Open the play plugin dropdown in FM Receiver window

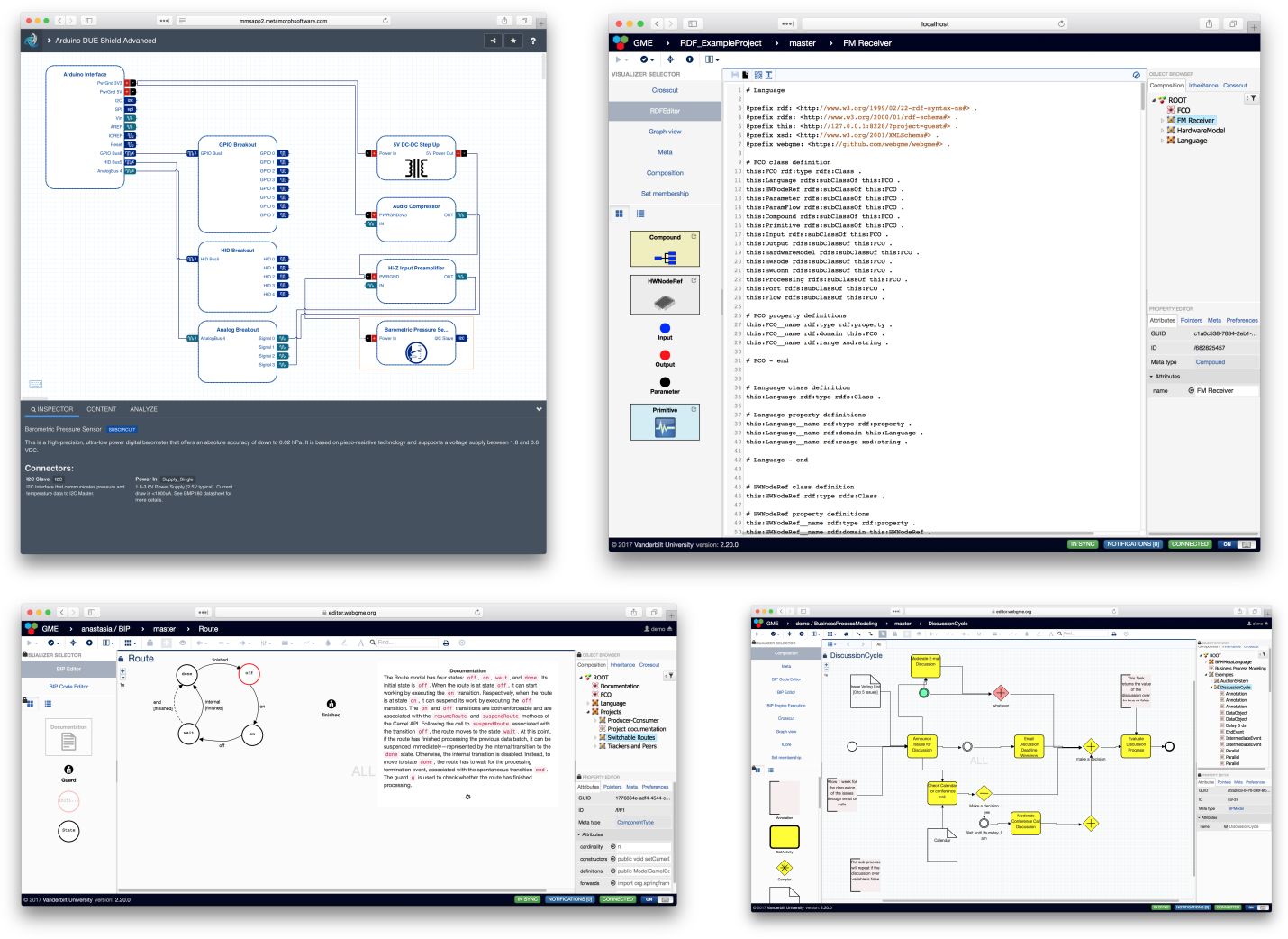click(621, 59)
